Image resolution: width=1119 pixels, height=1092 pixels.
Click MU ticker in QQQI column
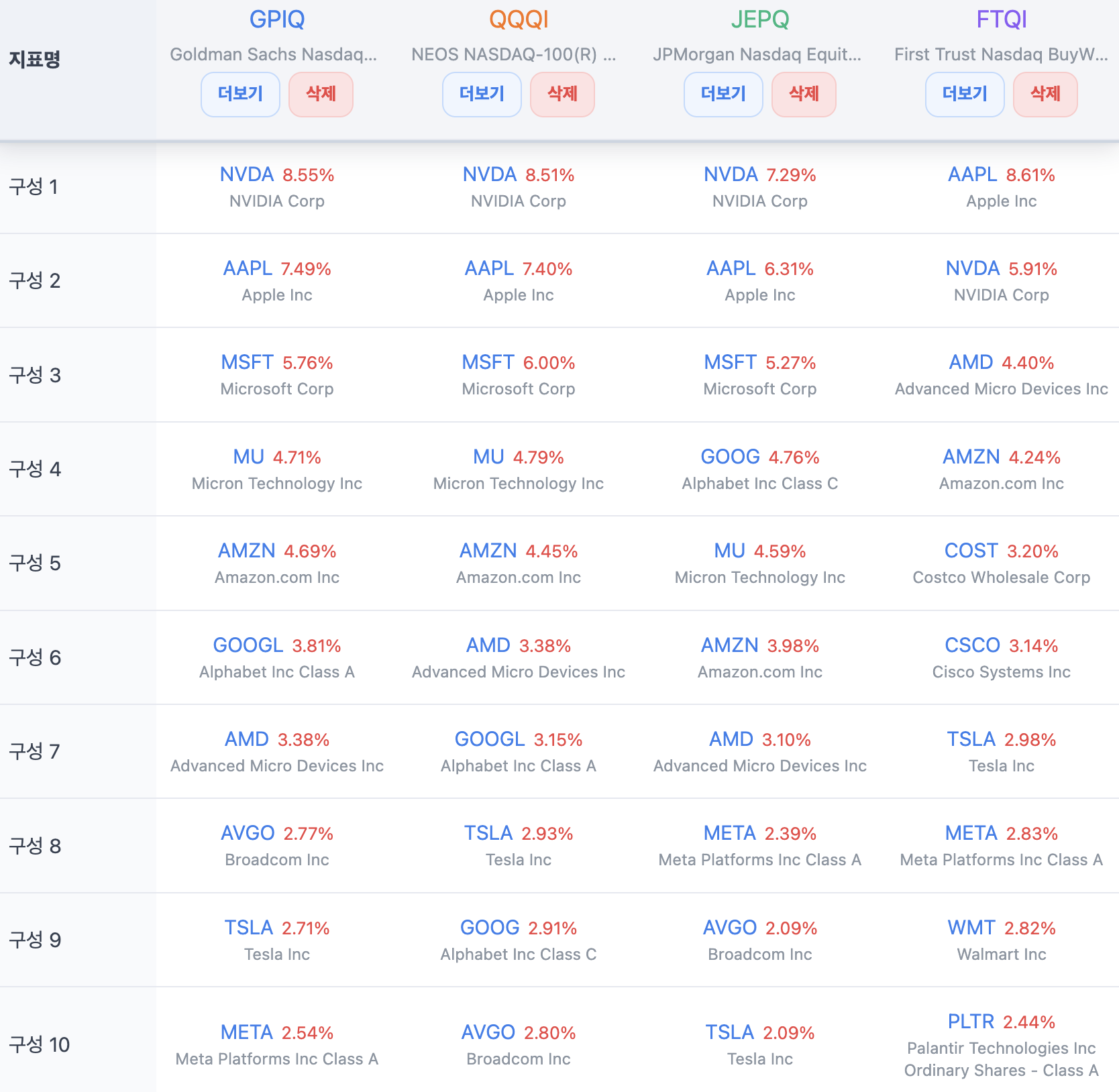pyautogui.click(x=488, y=457)
